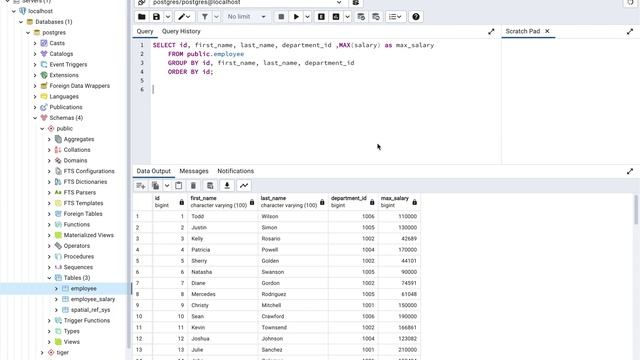Open file using the folder icon
This screenshot has height=360, width=640.
click(142, 17)
